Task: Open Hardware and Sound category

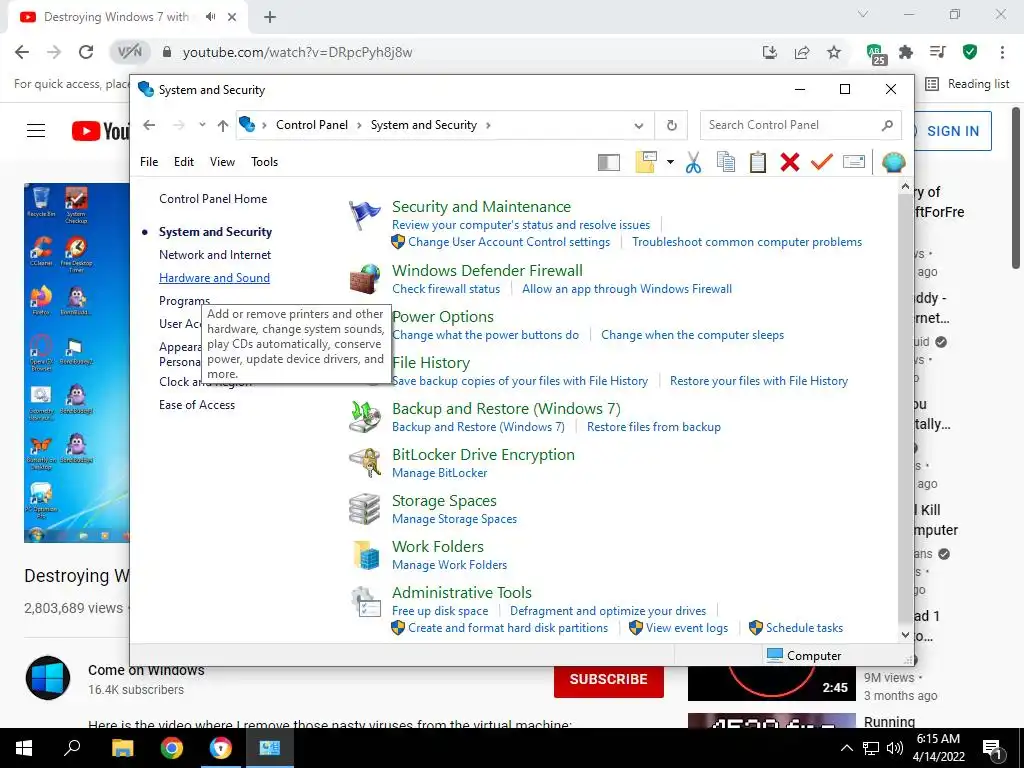Action: (214, 278)
